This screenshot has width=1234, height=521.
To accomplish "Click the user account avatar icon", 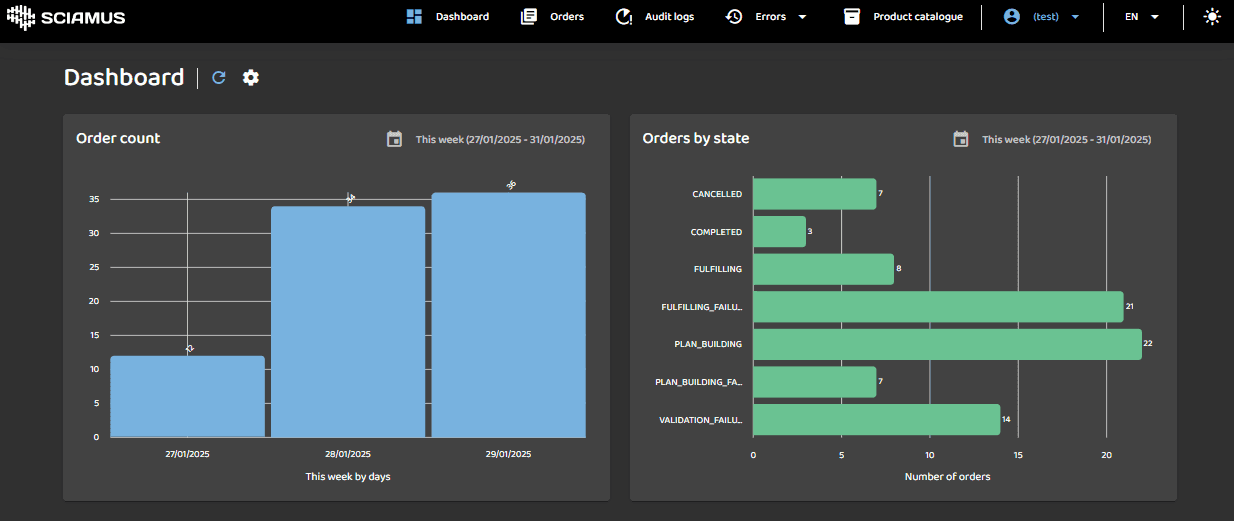I will (x=1012, y=16).
